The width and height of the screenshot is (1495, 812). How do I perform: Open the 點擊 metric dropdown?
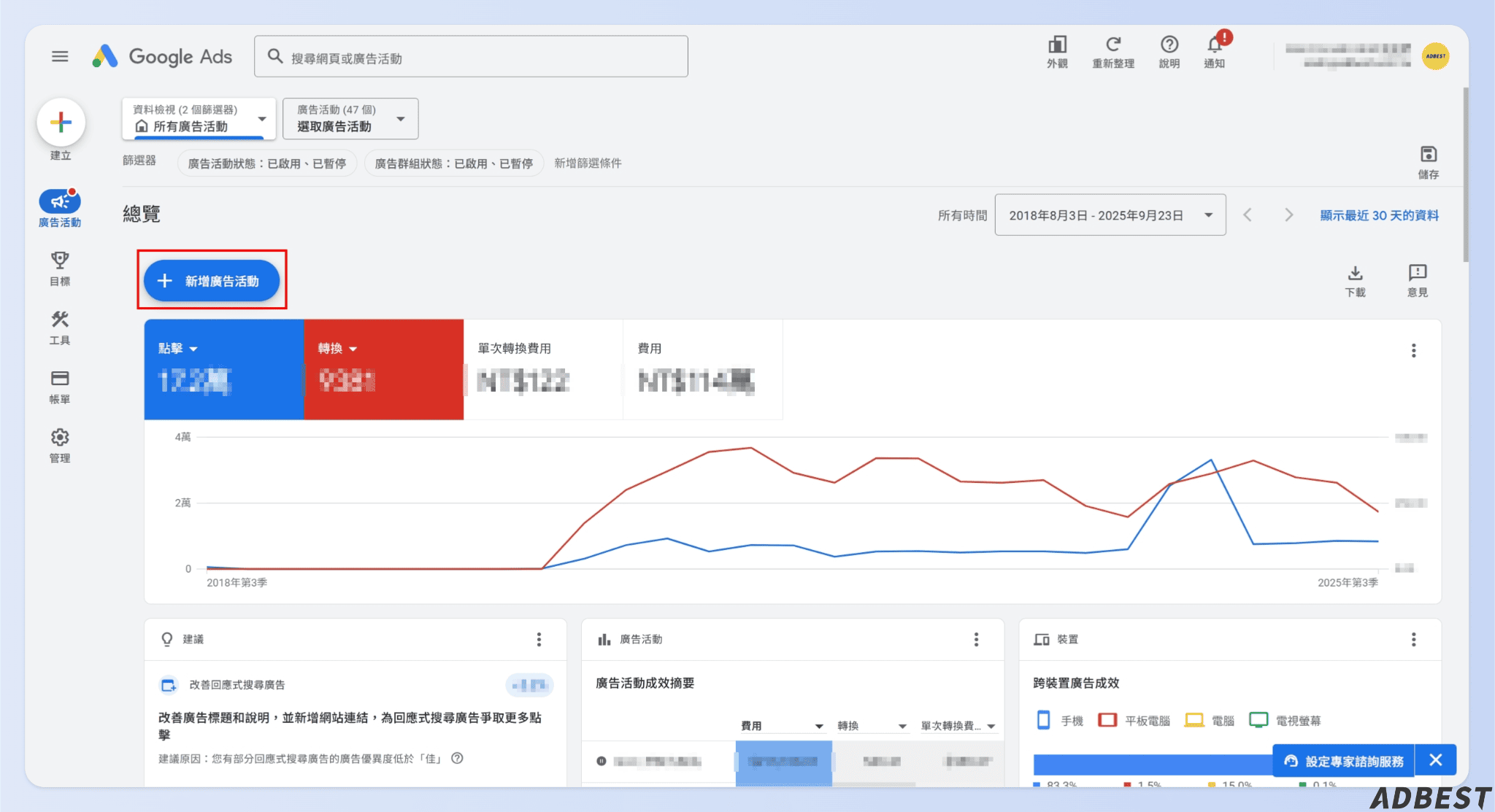click(x=179, y=348)
